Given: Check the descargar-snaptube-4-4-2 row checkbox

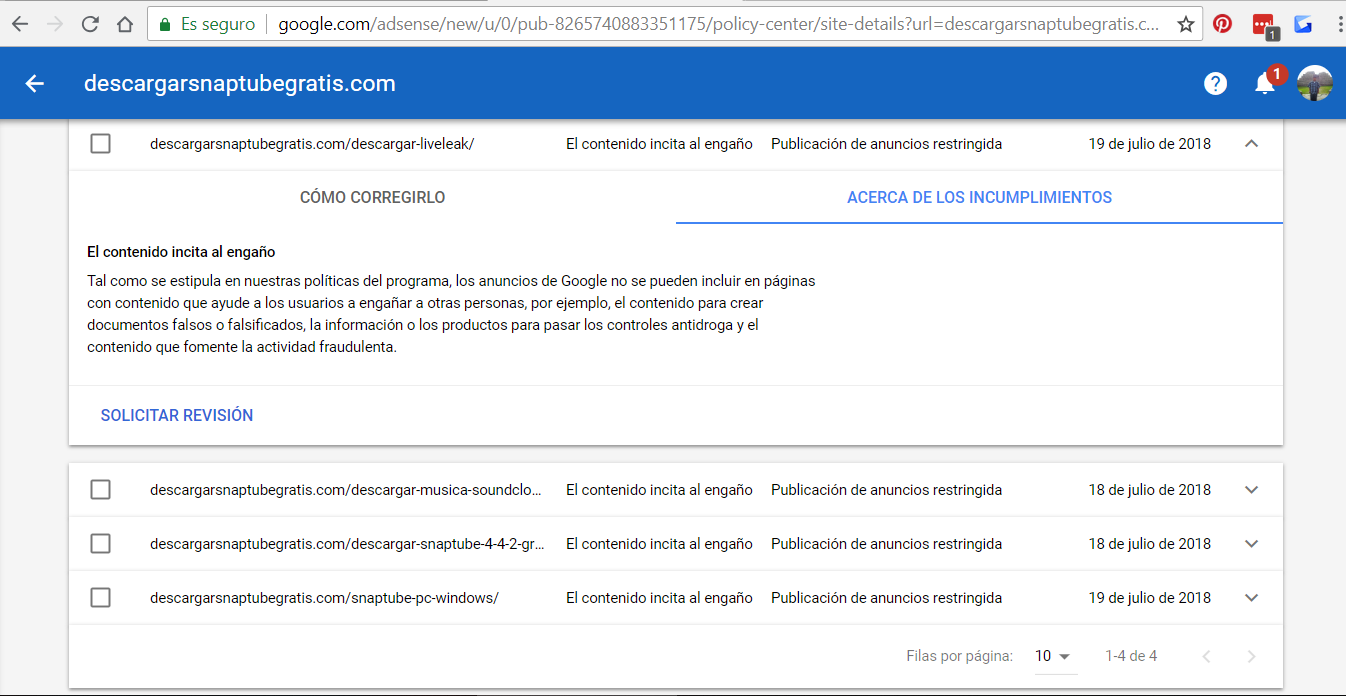Looking at the screenshot, I should [x=100, y=544].
